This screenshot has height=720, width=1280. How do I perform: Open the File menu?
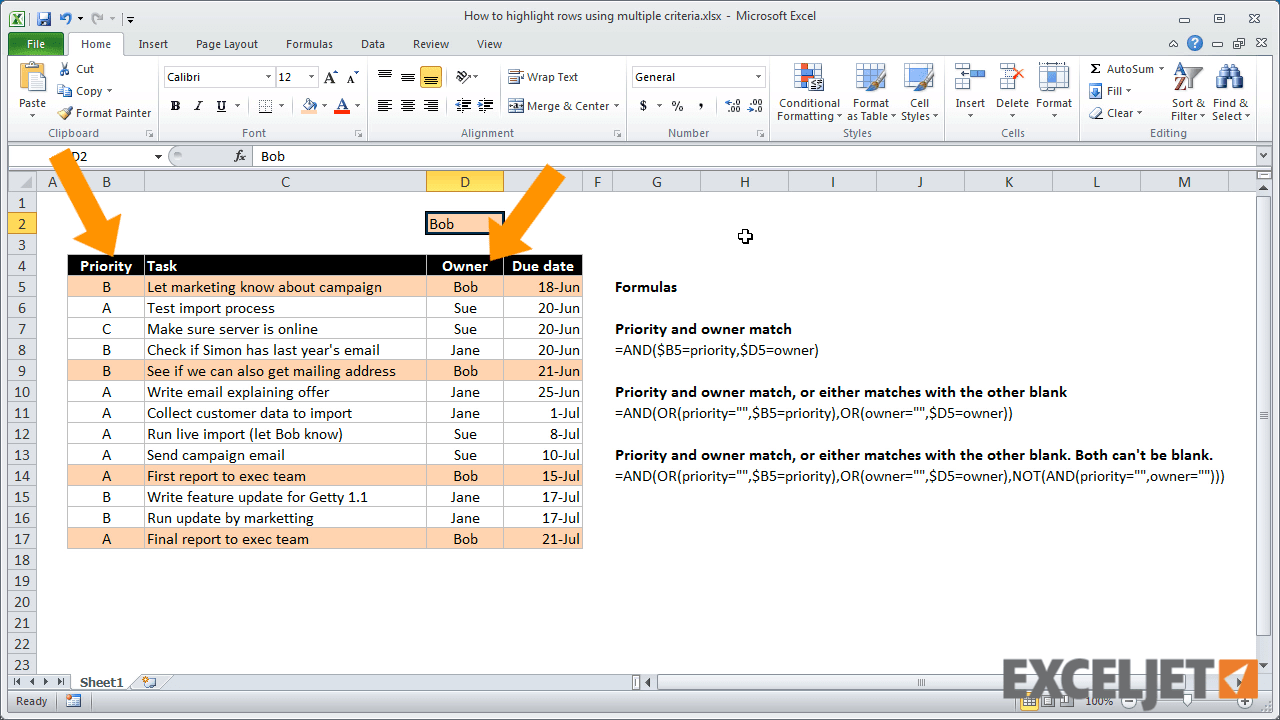(35, 44)
